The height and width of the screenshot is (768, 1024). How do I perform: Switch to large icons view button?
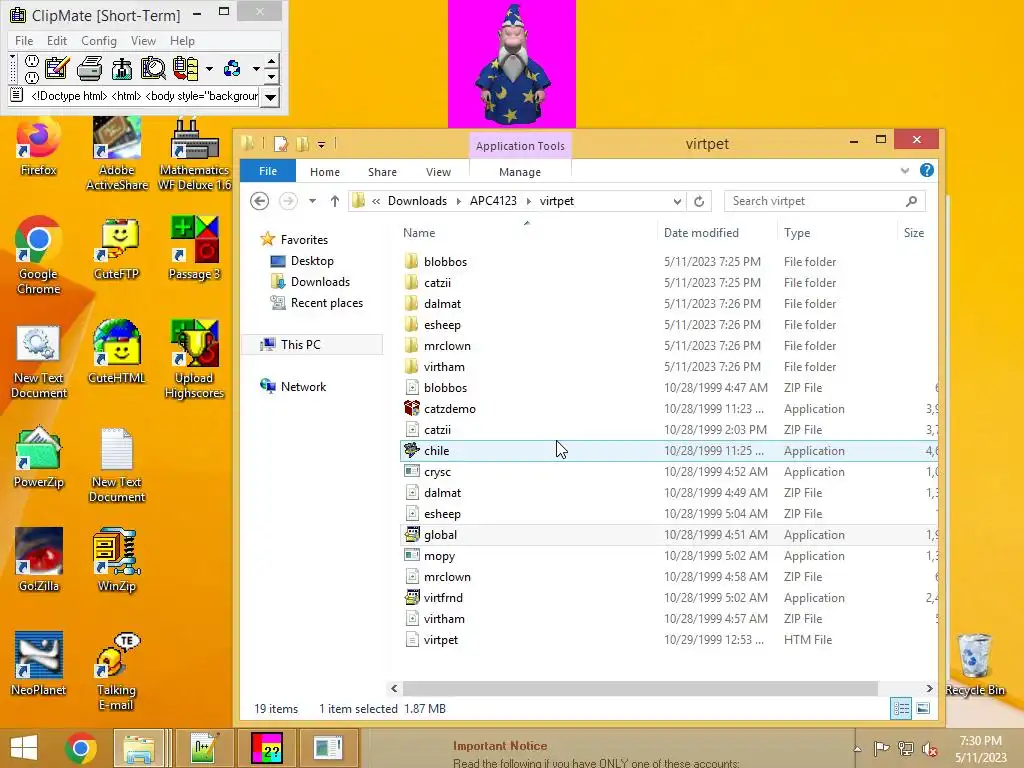tap(923, 709)
